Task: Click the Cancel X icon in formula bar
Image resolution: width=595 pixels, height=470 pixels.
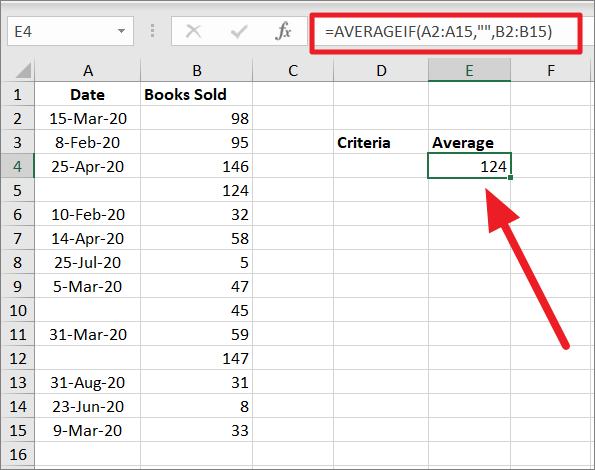Action: (194, 31)
